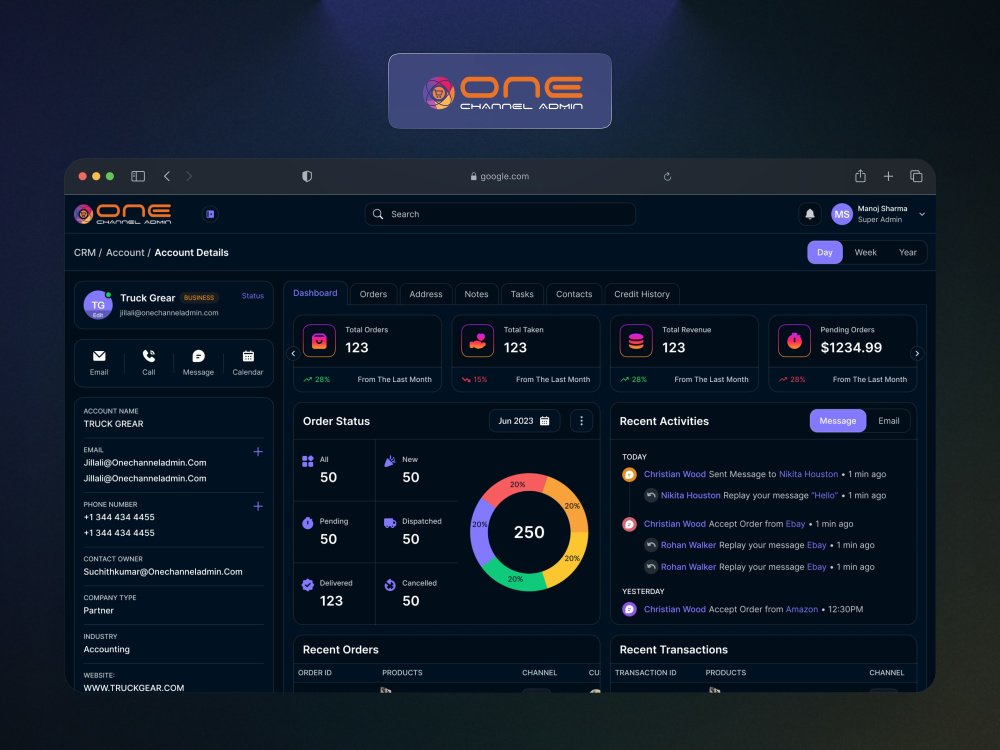Click the Total Orders bag icon
Image resolution: width=1000 pixels, height=750 pixels.
(x=320, y=341)
